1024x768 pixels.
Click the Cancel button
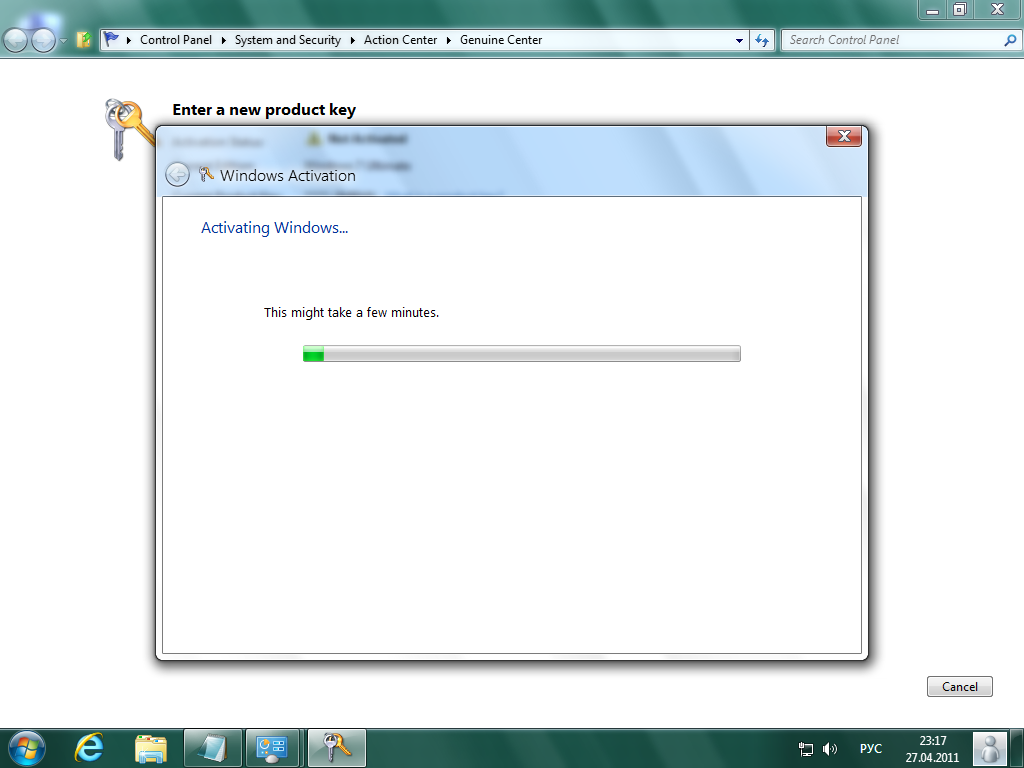pyautogui.click(x=959, y=686)
